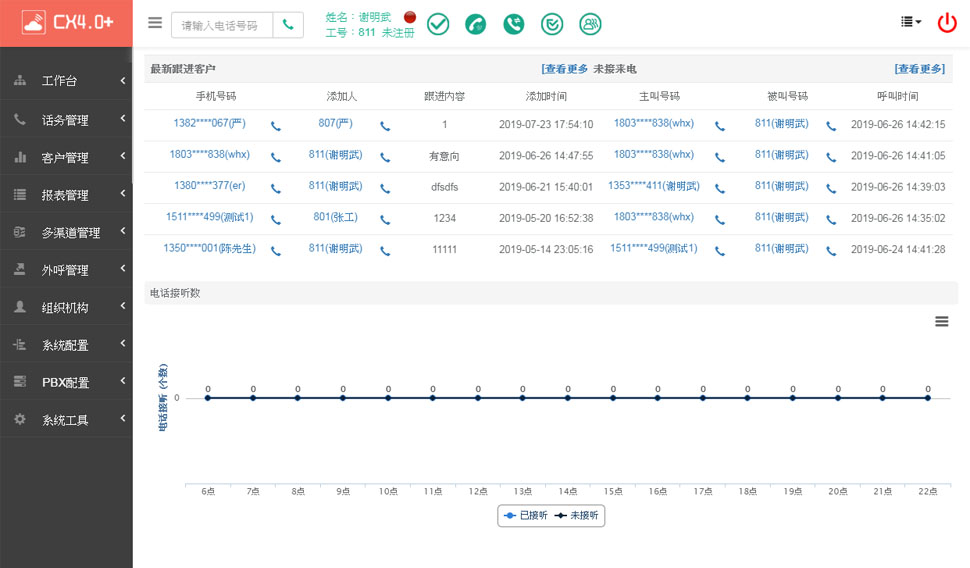970x568 pixels.
Task: Open the 多渠道管理 sidebar menu
Action: pyautogui.click(x=66, y=232)
